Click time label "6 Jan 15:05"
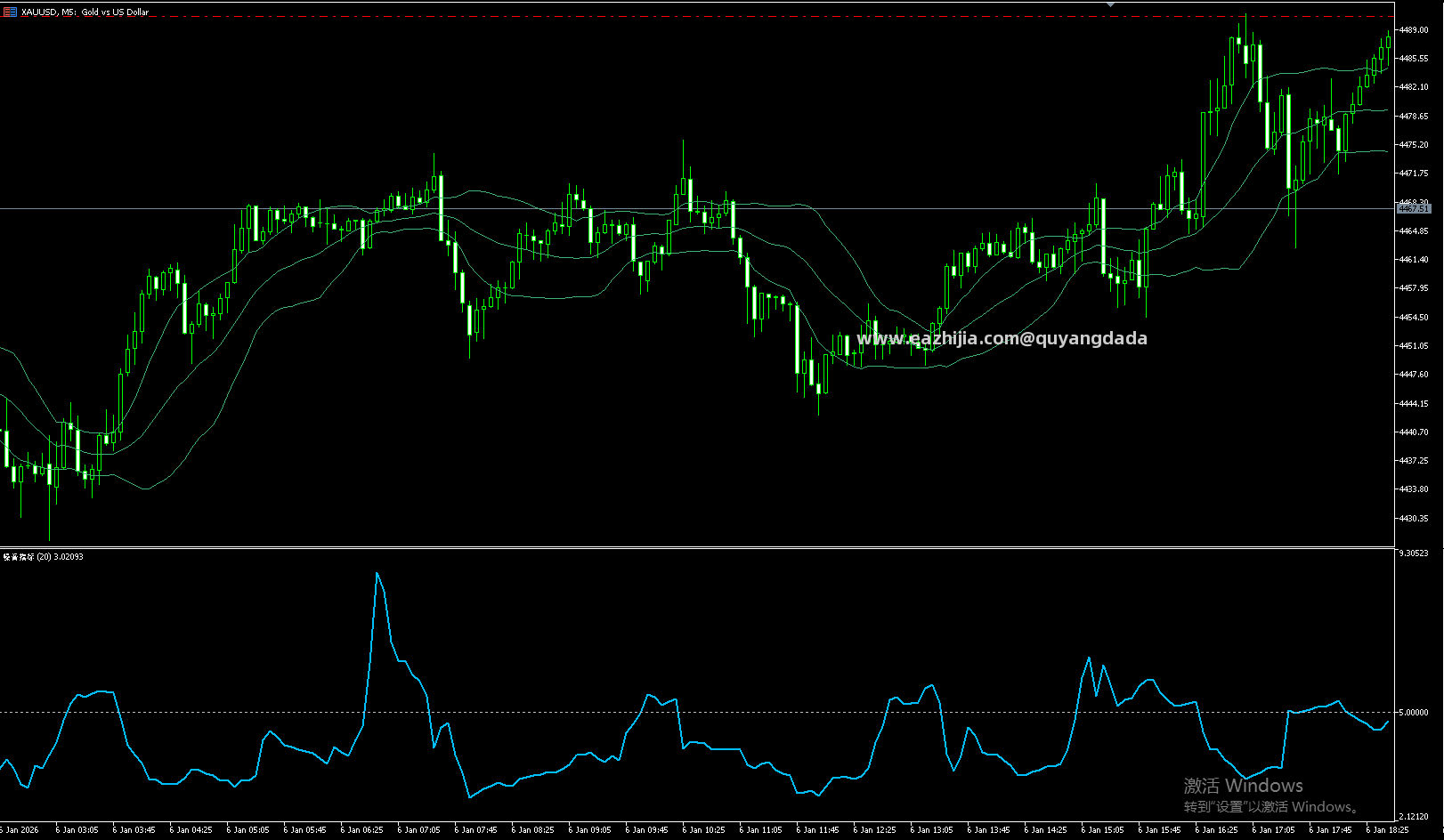 (1102, 830)
